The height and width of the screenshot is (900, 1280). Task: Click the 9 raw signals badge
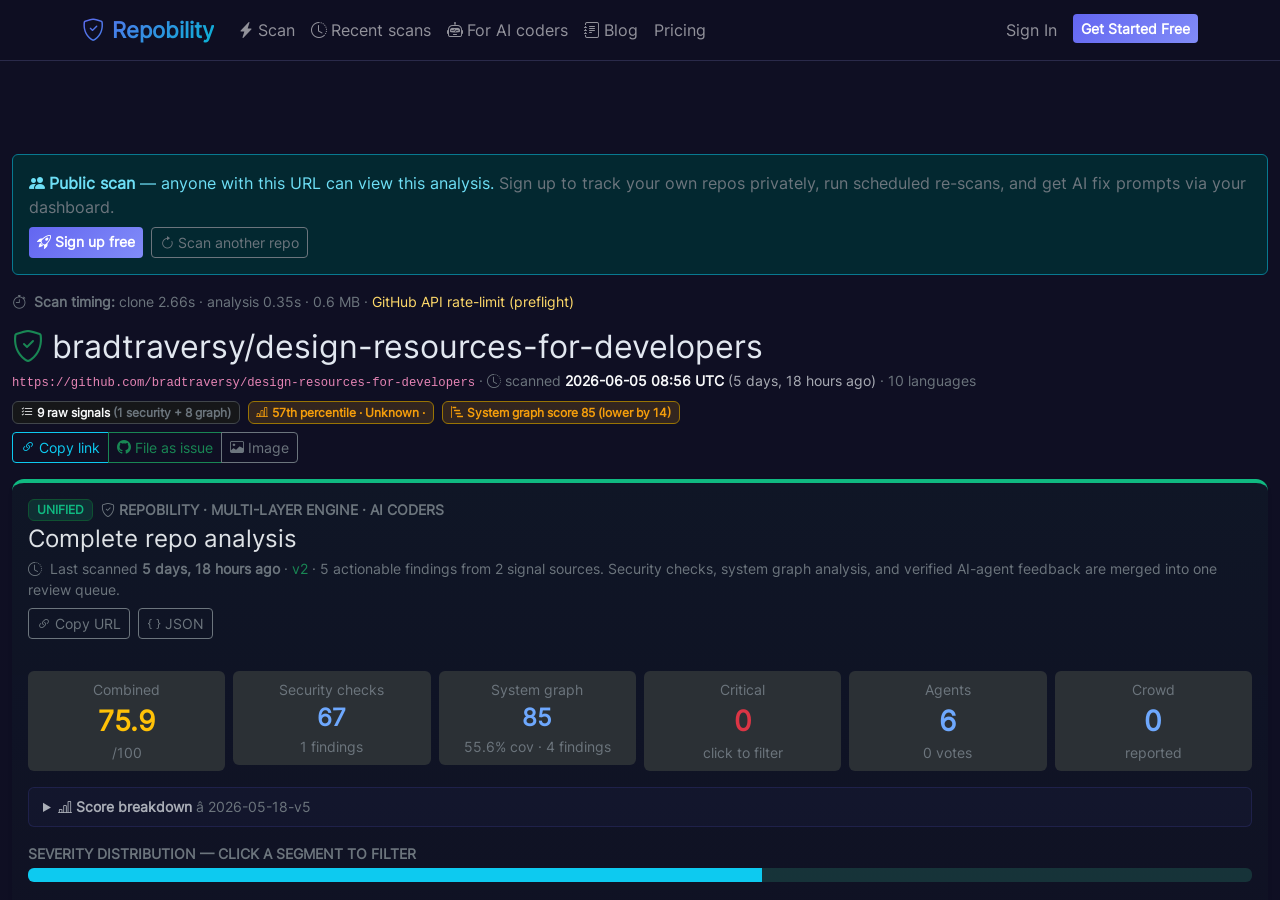point(126,412)
